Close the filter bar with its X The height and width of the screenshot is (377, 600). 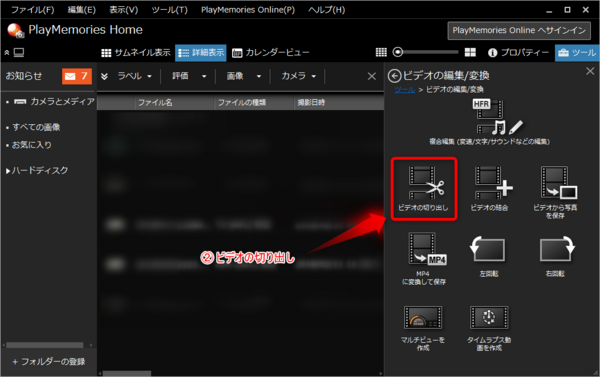click(x=372, y=76)
